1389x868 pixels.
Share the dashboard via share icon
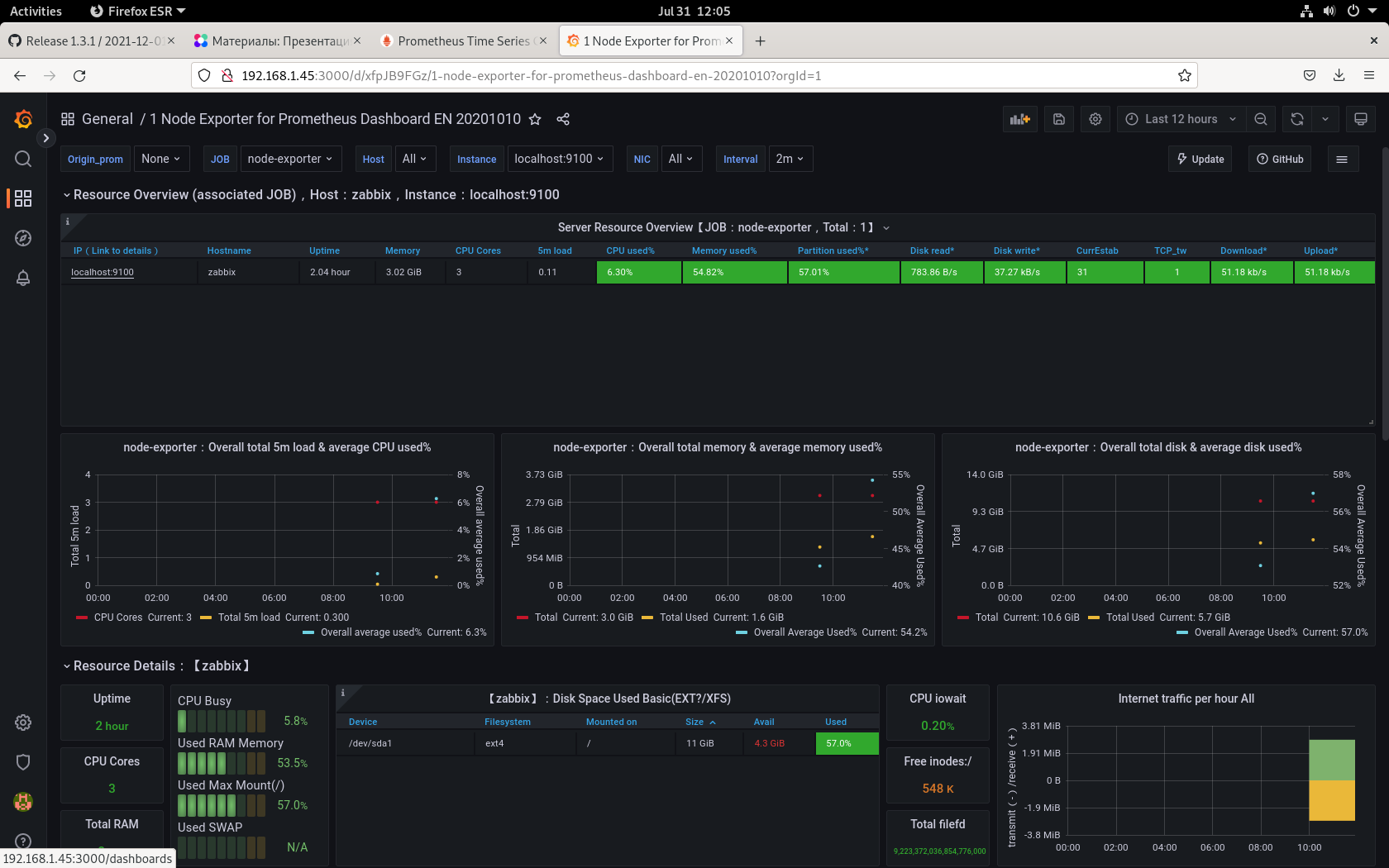(563, 119)
